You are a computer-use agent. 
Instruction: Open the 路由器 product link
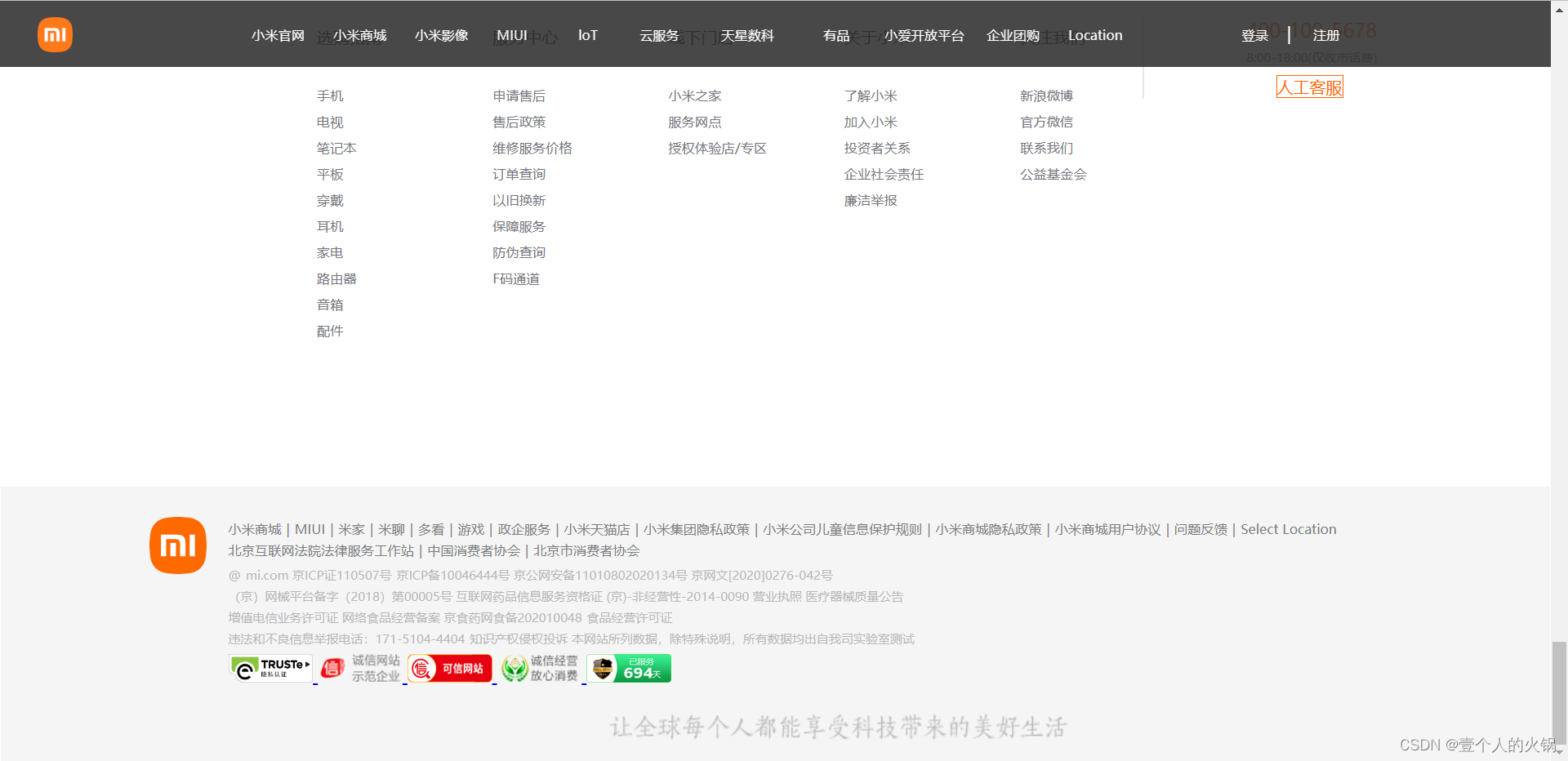(336, 279)
